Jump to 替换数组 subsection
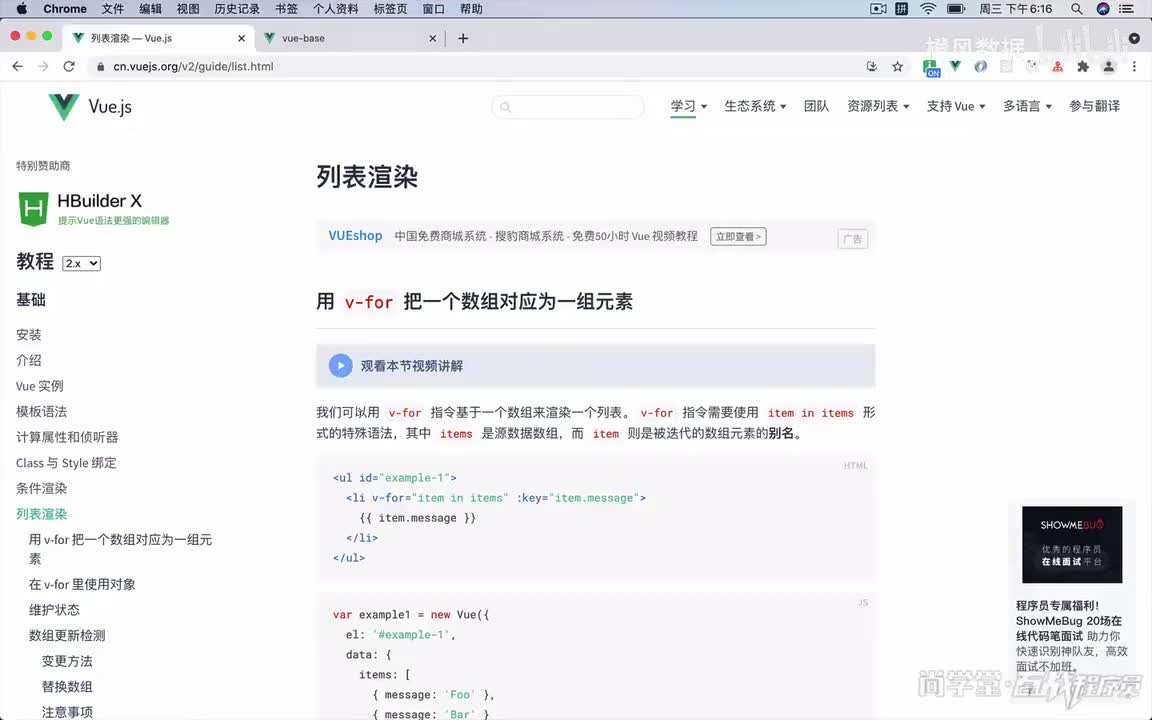Screen dimensions: 1152x720 (67, 687)
